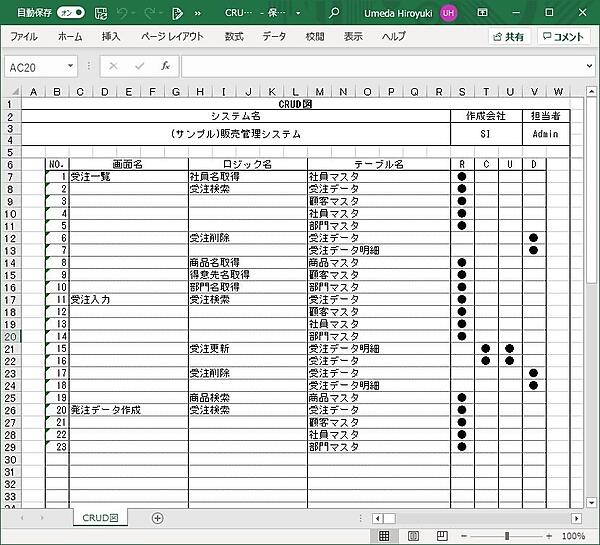Toggle the AutoSave switch

pos(71,13)
